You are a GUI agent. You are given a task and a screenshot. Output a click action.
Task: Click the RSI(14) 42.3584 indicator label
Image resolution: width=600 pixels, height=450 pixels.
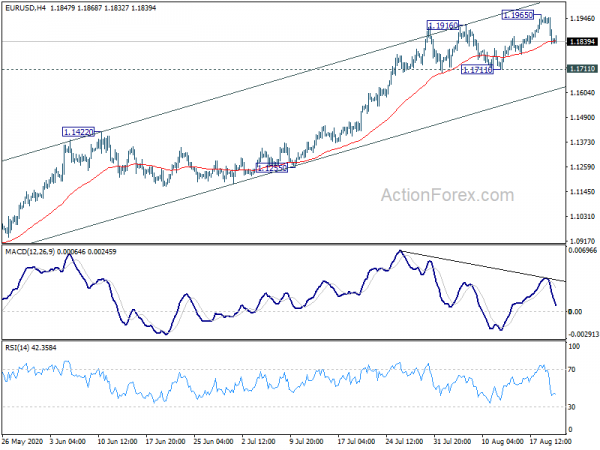pyautogui.click(x=31, y=348)
